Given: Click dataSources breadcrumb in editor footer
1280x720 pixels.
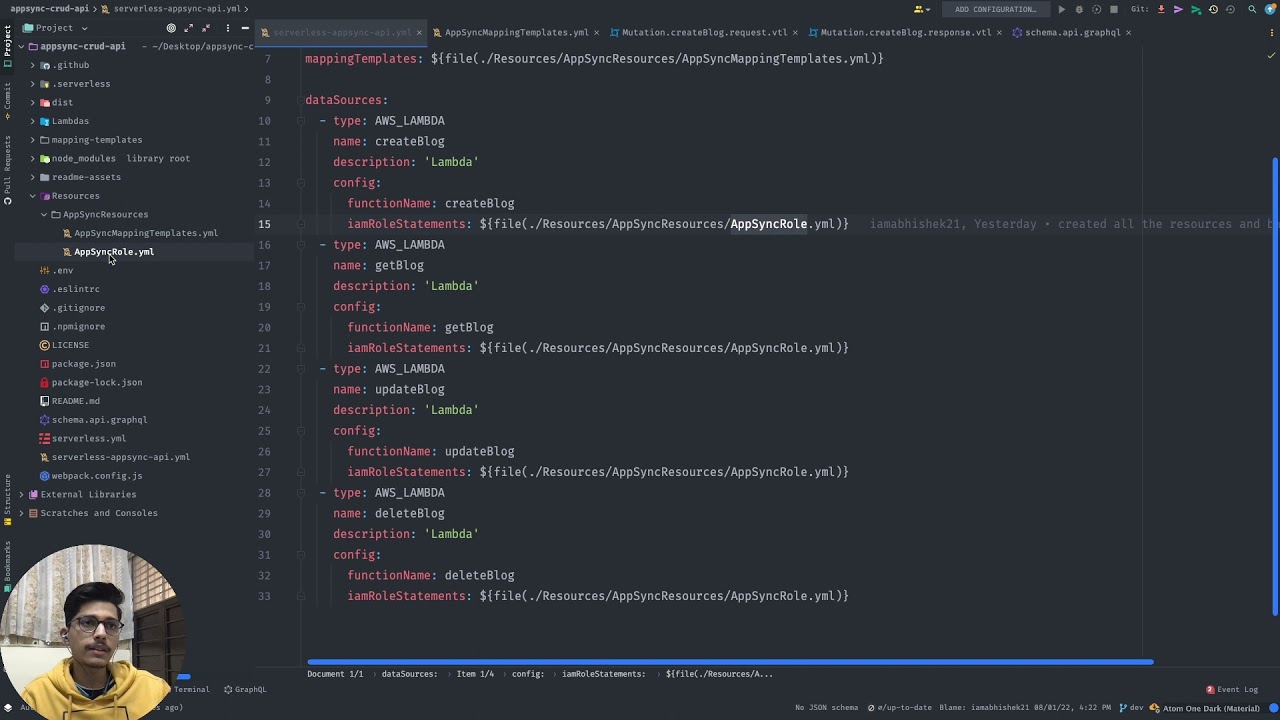Looking at the screenshot, I should (409, 674).
